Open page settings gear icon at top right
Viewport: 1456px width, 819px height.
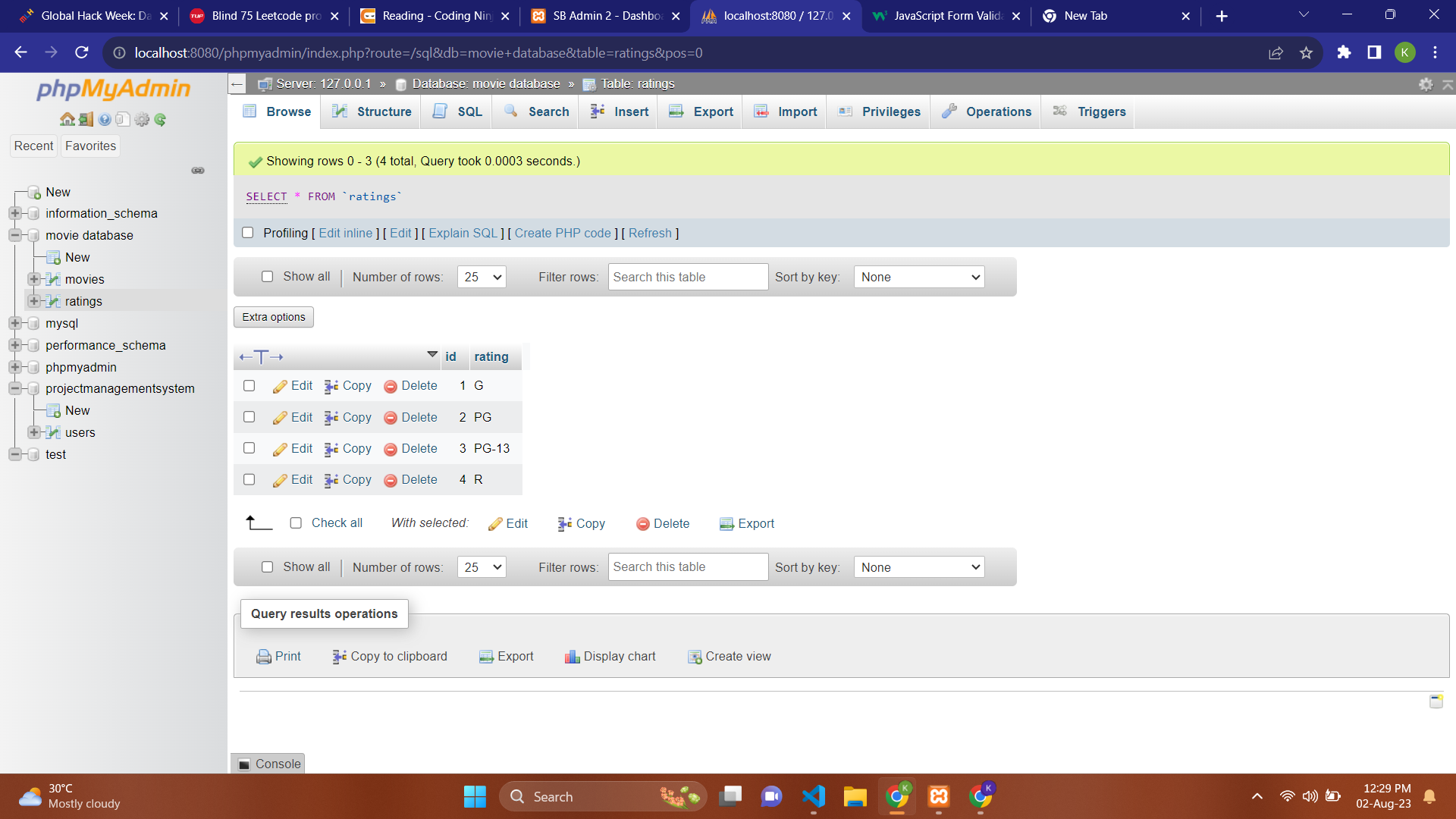pyautogui.click(x=1426, y=84)
